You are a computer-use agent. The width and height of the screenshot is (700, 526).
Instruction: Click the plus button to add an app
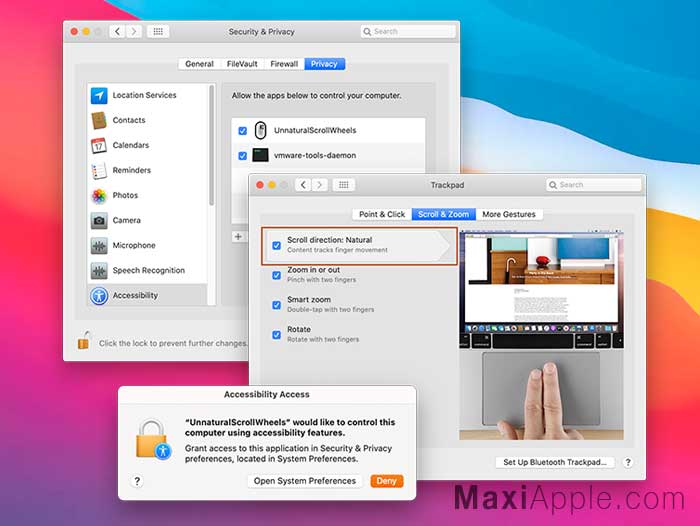[x=238, y=237]
